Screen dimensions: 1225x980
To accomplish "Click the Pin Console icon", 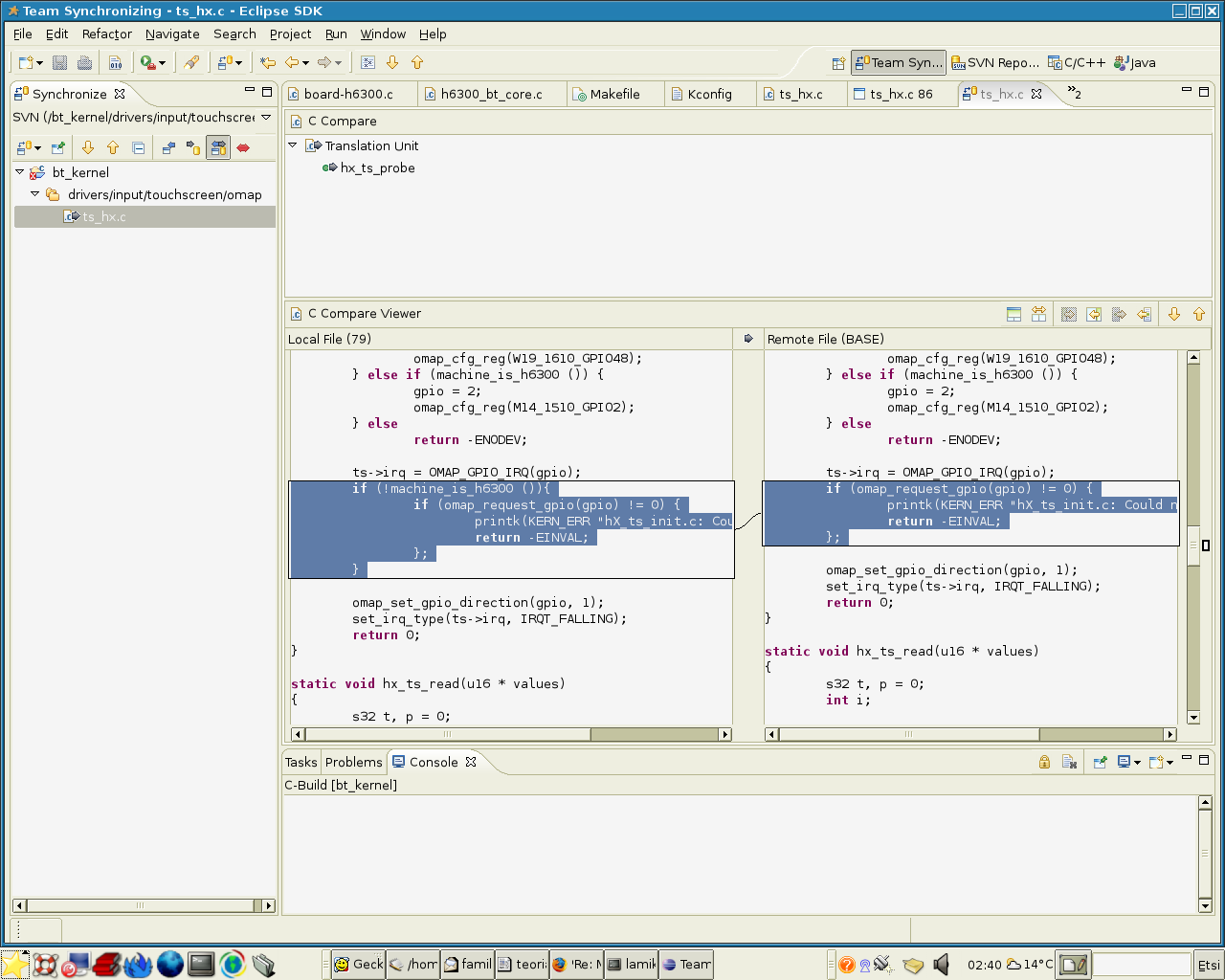I will 1100,762.
